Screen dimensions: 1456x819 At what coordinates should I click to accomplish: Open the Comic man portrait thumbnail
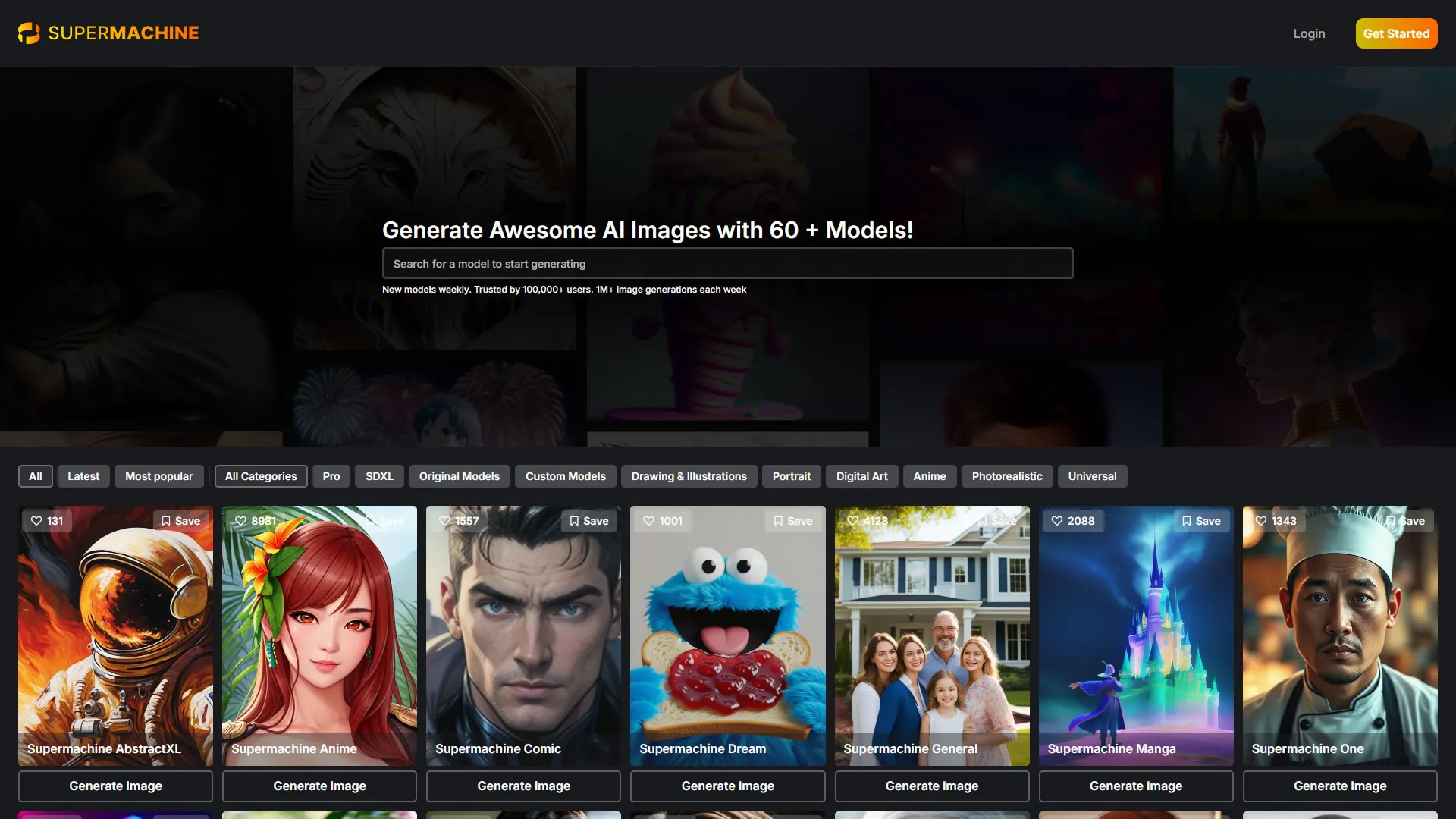(523, 635)
